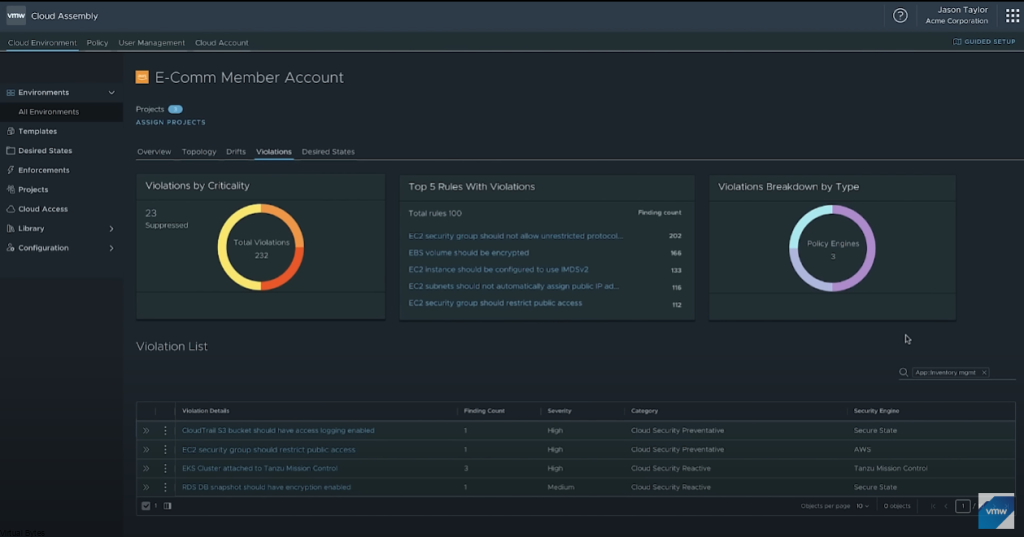Expand the Library sidebar chevron

111,229
